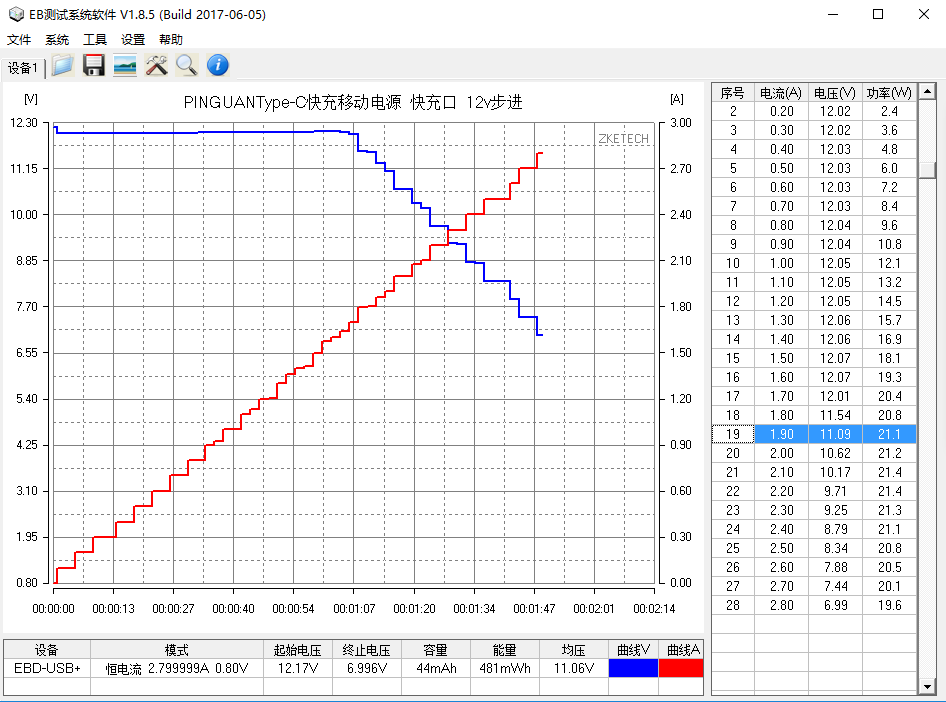946x702 pixels.
Task: Click the 恒电流 2.799999A 0.80V mode cell
Action: 177,668
